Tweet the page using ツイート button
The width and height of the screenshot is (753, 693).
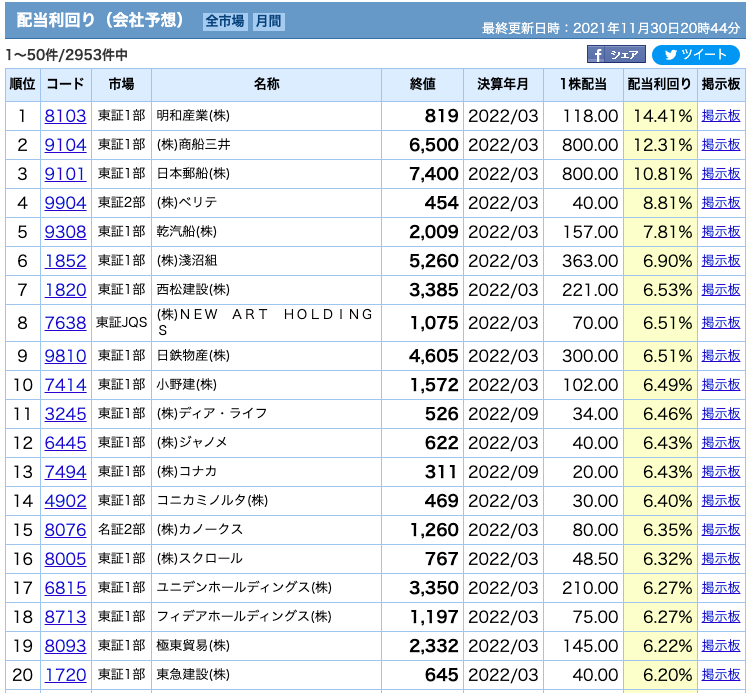696,55
